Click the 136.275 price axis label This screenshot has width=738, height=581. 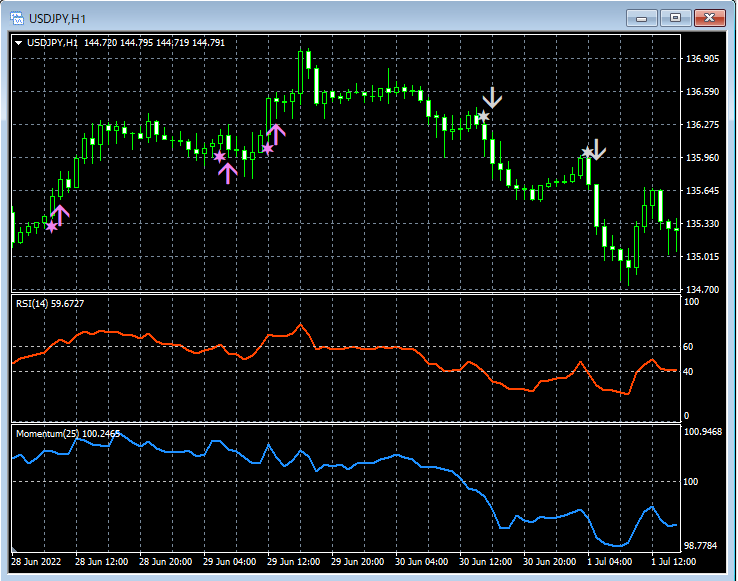(703, 125)
